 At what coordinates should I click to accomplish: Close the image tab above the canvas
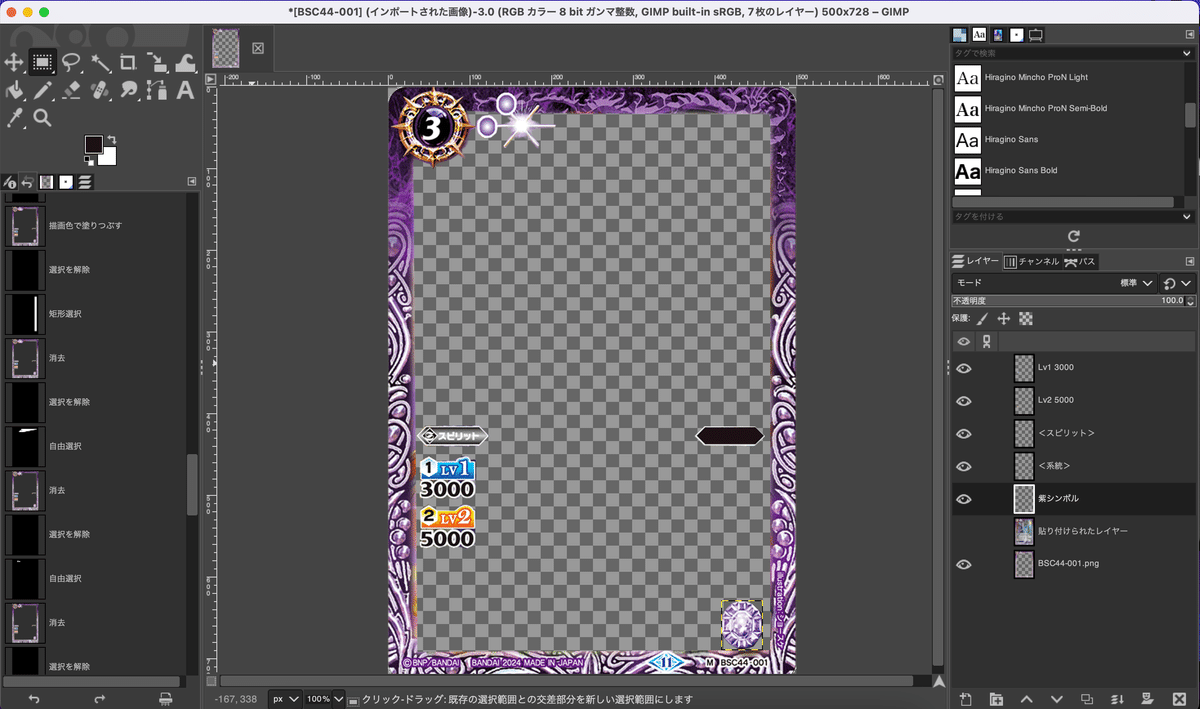coord(257,47)
